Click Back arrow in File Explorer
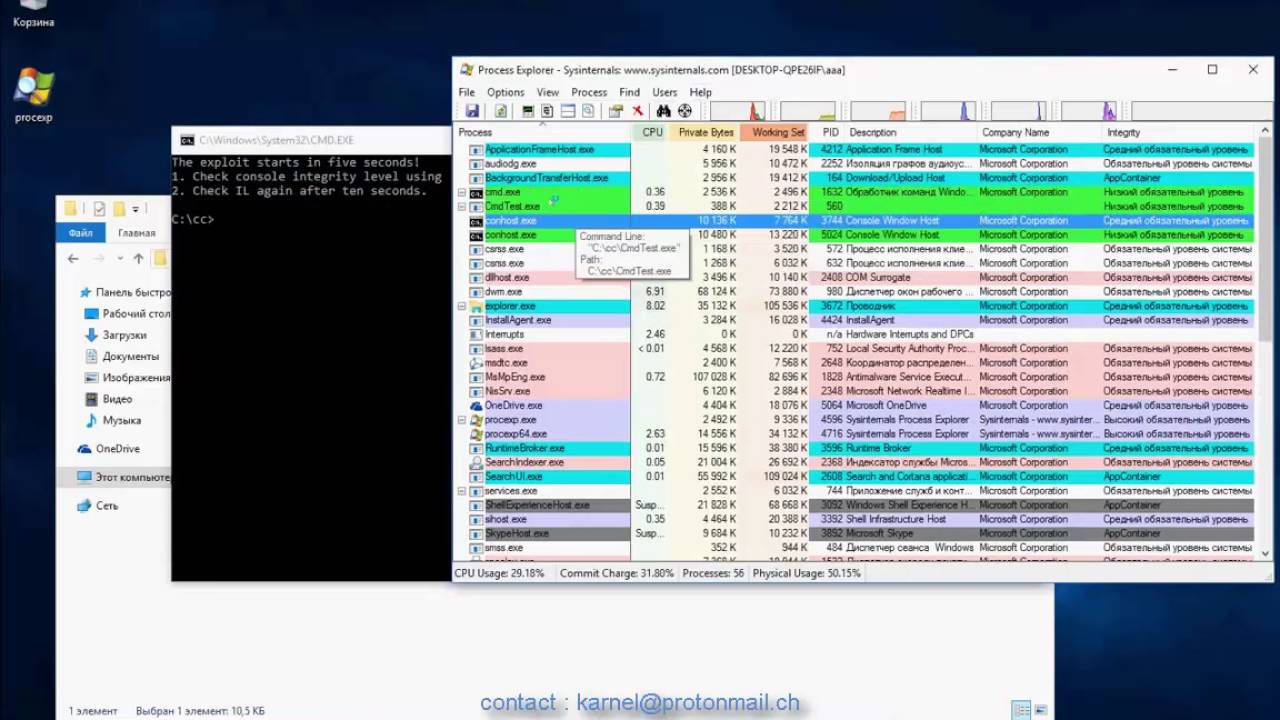 (73, 258)
